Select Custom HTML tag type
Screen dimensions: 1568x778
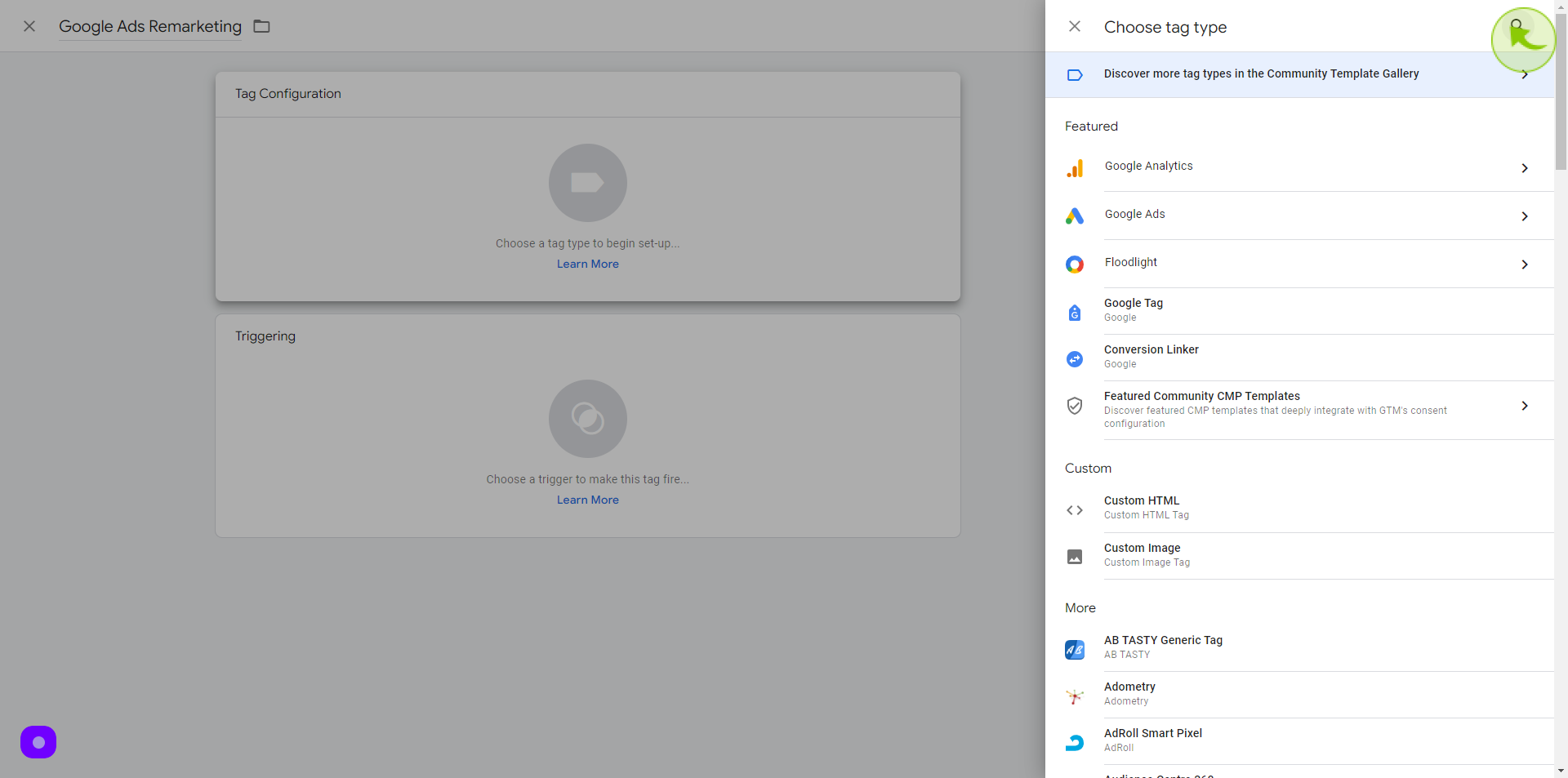1299,509
